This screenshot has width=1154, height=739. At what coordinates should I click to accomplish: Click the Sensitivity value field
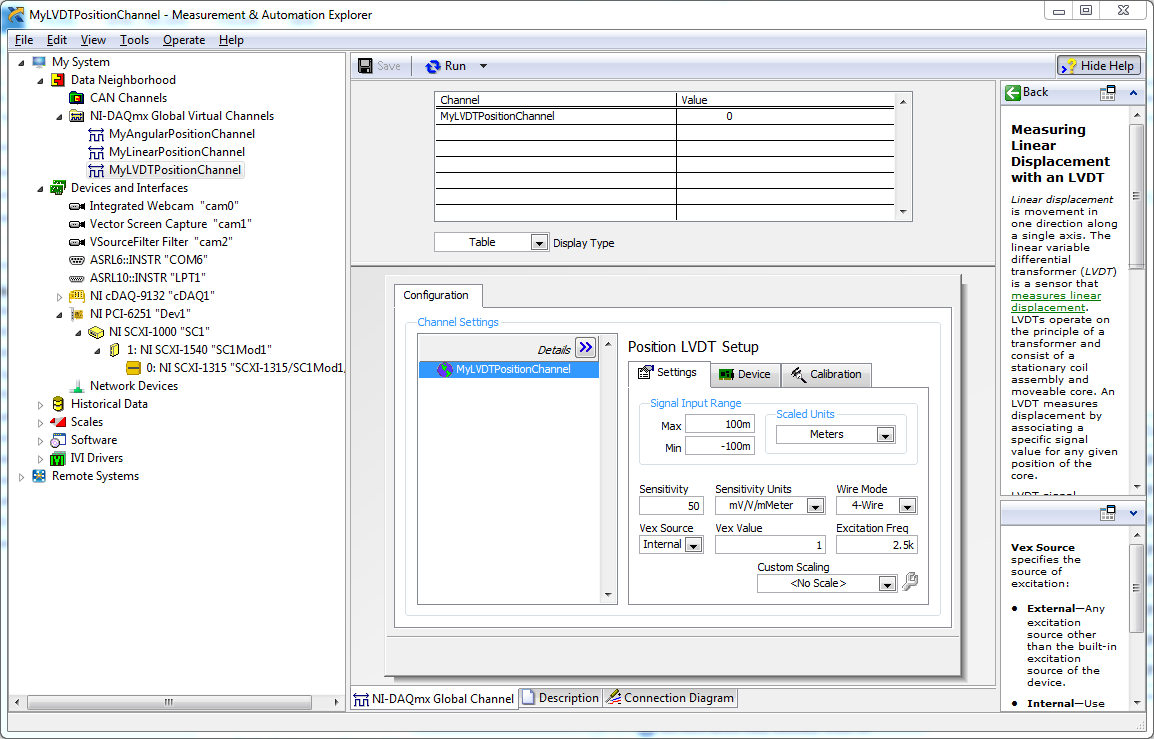click(x=671, y=506)
